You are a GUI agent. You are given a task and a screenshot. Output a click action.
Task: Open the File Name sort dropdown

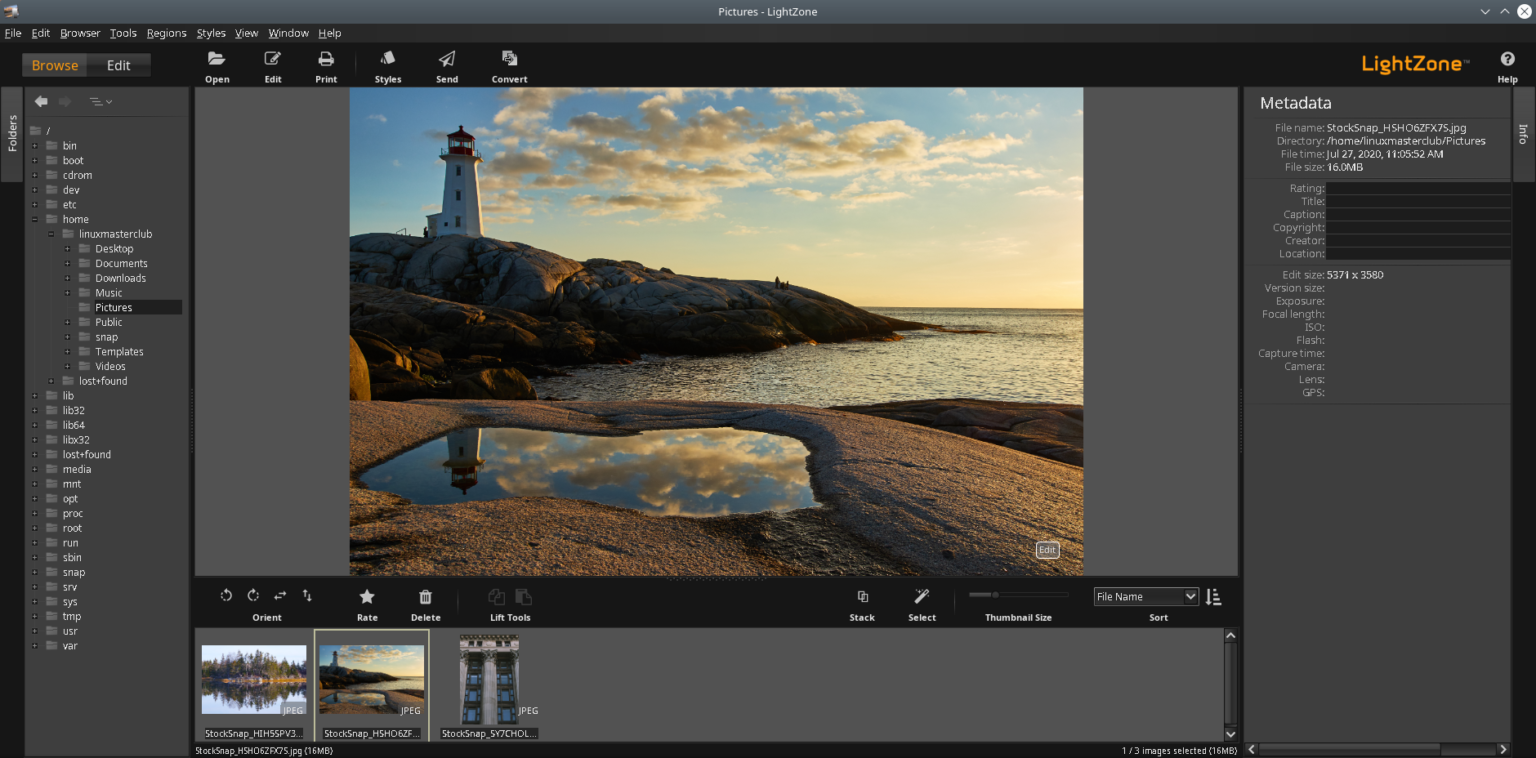pos(1146,597)
